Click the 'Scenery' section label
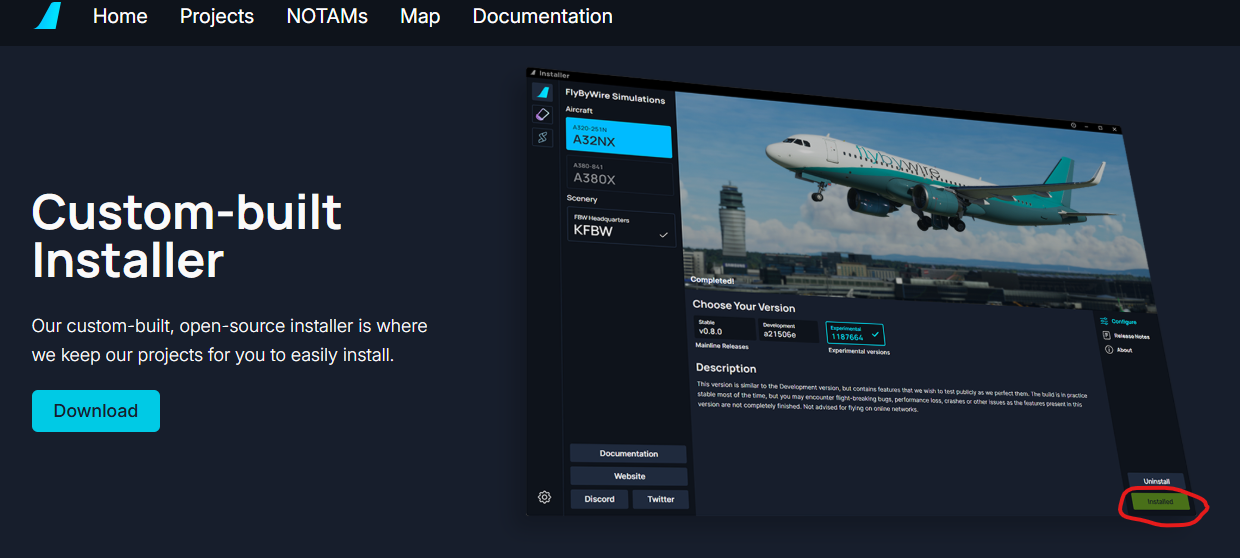This screenshot has height=558, width=1240. click(582, 198)
